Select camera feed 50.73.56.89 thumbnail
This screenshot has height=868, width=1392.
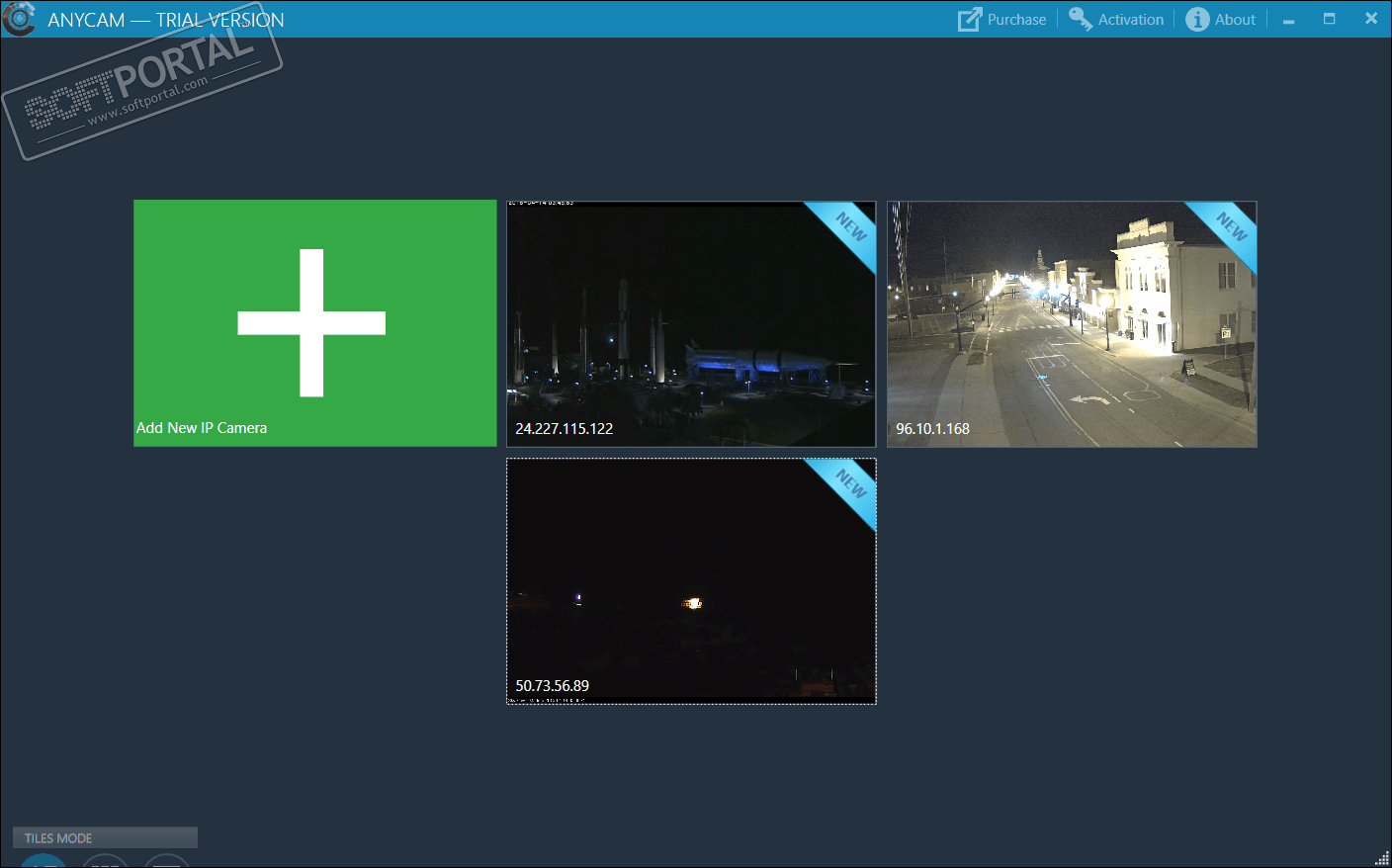click(x=691, y=581)
